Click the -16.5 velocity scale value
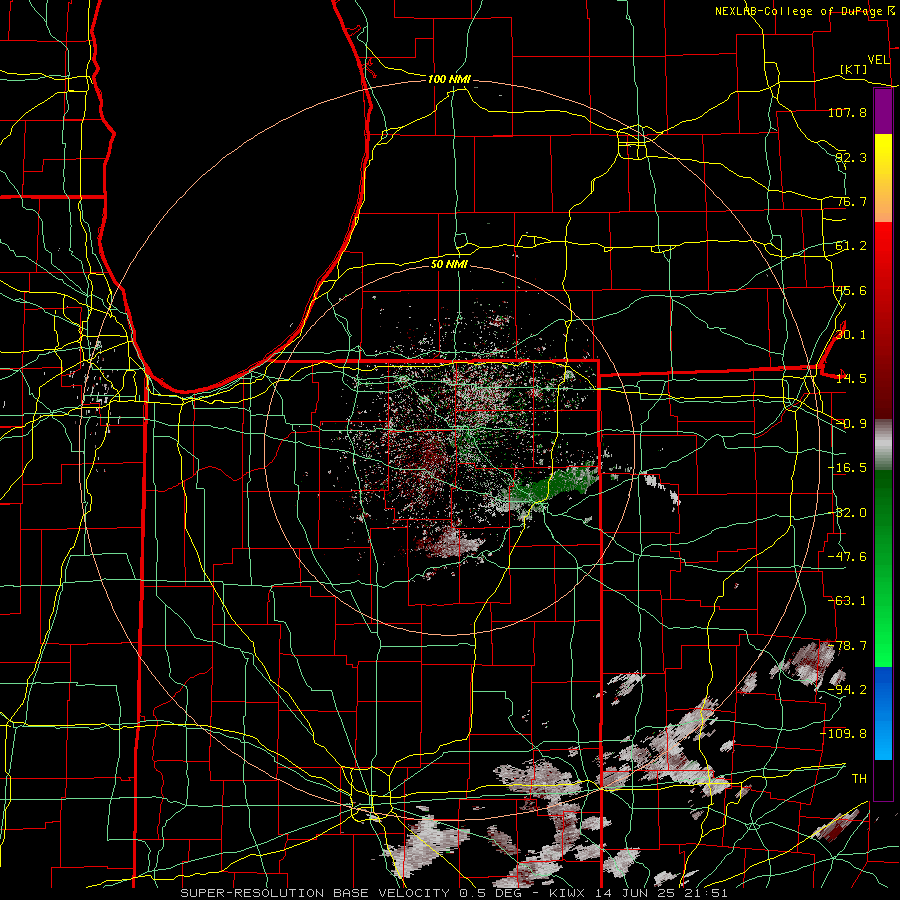The image size is (900, 900). coord(847,468)
